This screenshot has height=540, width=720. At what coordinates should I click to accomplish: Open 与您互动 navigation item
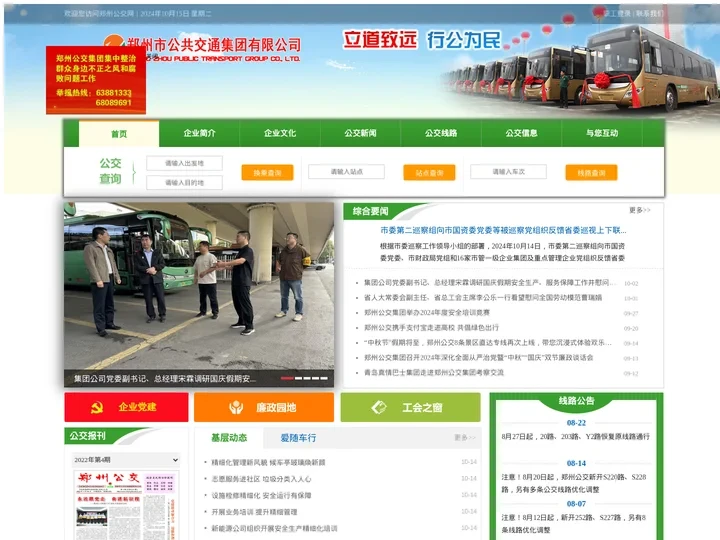pyautogui.click(x=602, y=133)
